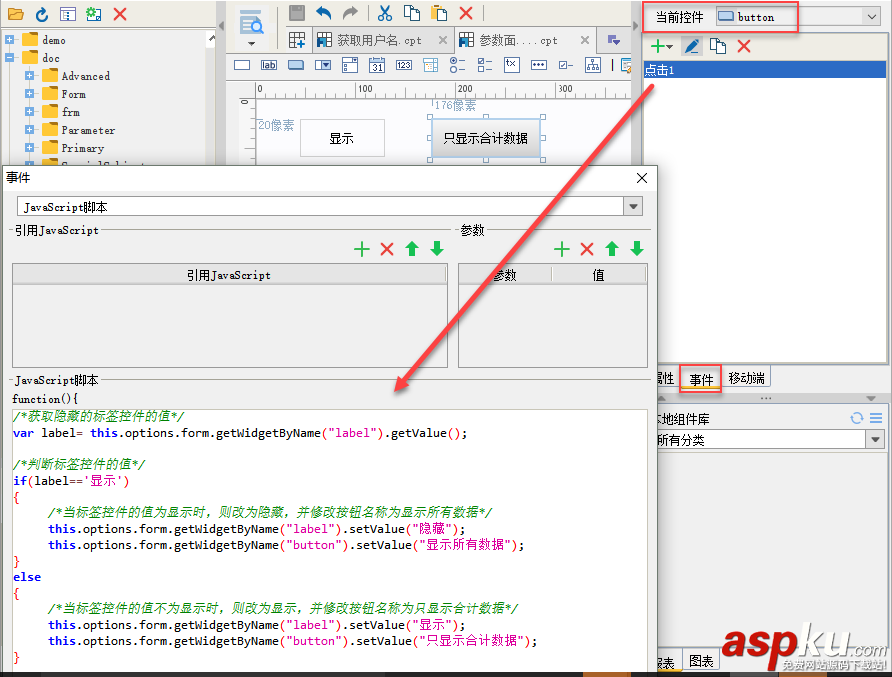Screen dimensions: 892x677
Task: Select the 'lab' label widget icon
Action: pos(269,65)
